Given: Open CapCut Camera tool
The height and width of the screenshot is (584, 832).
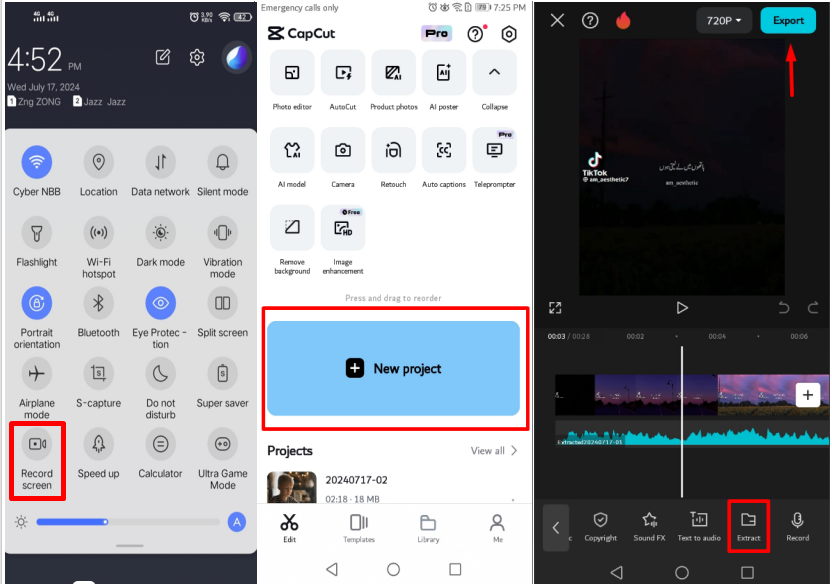Looking at the screenshot, I should coord(343,150).
